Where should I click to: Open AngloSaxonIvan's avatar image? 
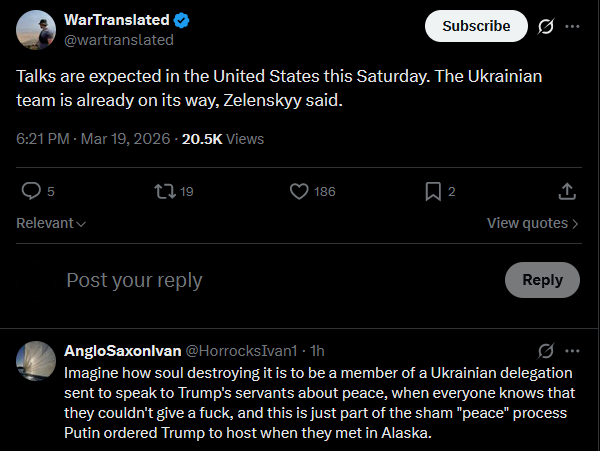pyautogui.click(x=36, y=361)
